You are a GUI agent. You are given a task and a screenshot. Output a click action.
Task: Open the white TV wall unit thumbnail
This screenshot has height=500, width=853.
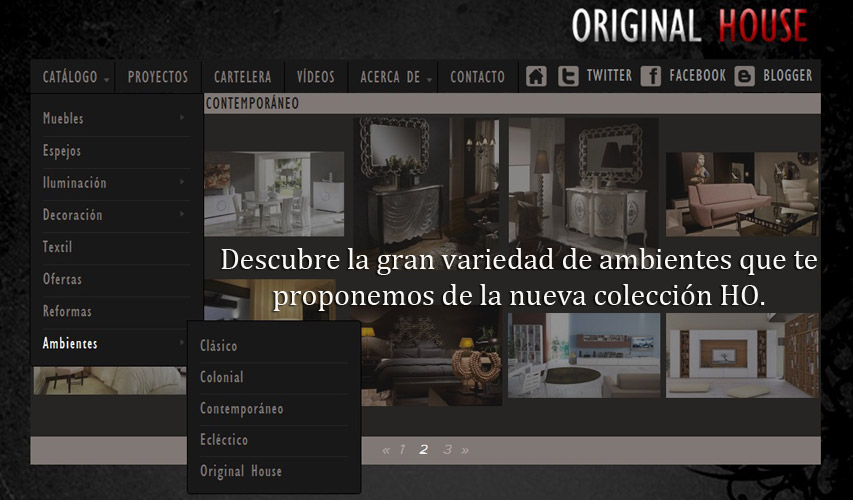pos(743,355)
